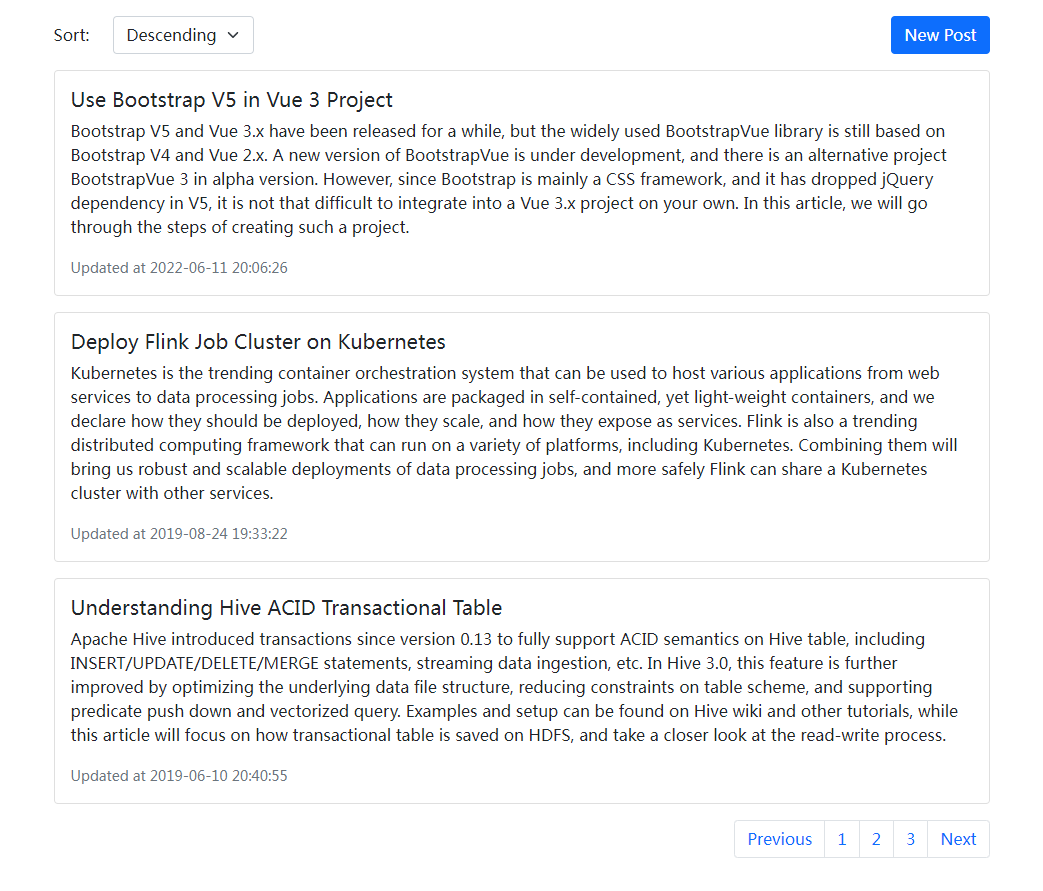1043x891 pixels.
Task: Go to the Next page
Action: [x=958, y=839]
